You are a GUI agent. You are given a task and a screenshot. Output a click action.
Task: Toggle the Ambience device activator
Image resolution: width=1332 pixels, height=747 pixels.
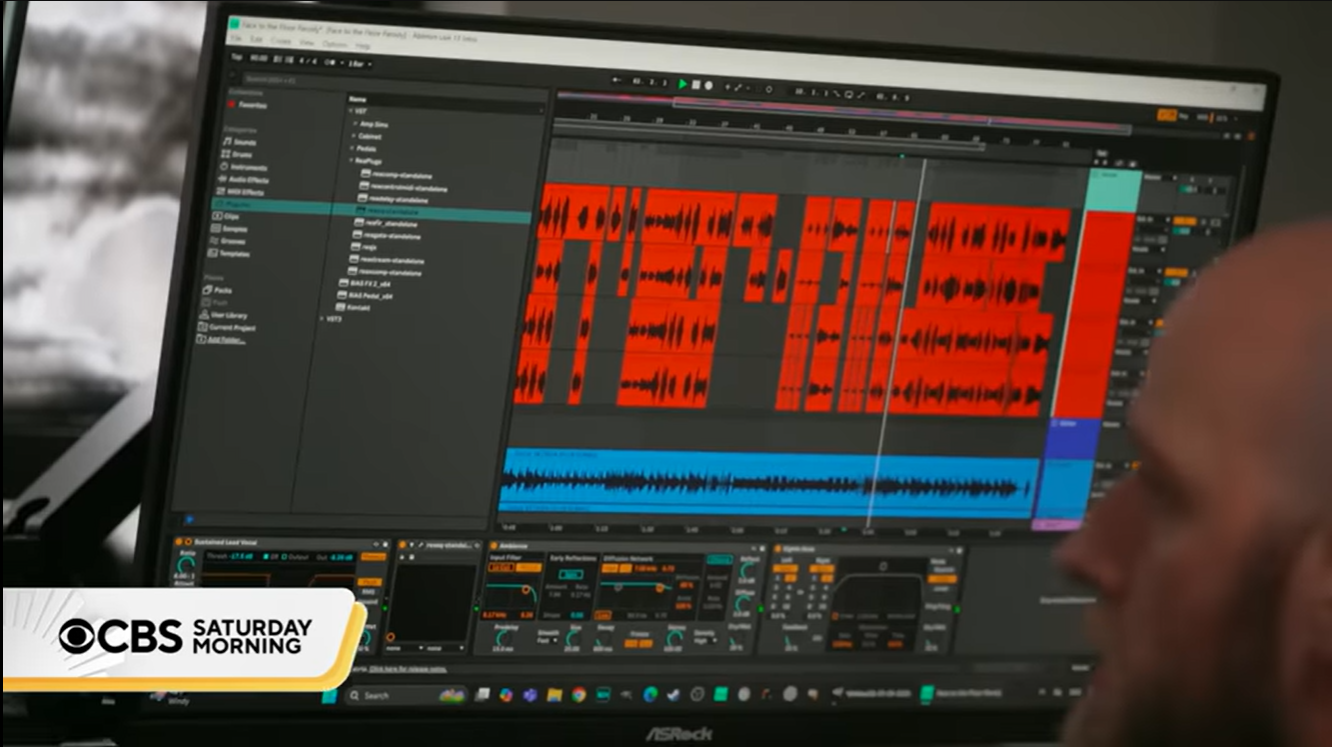point(496,547)
